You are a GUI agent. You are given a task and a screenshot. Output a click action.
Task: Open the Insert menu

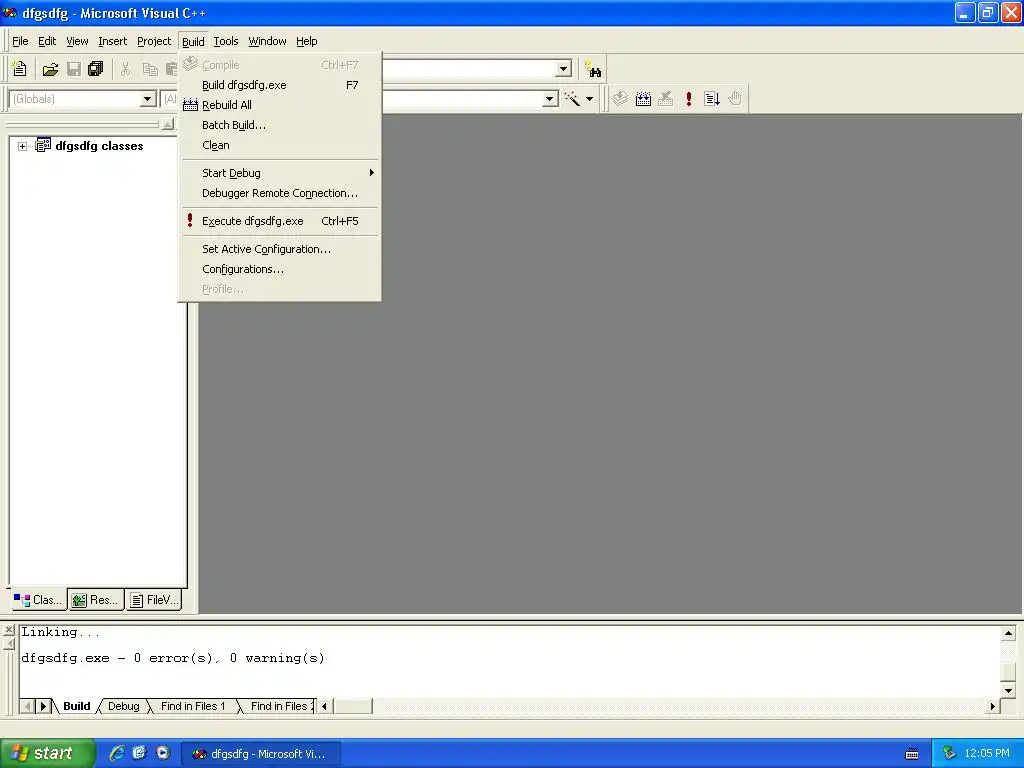tap(112, 41)
